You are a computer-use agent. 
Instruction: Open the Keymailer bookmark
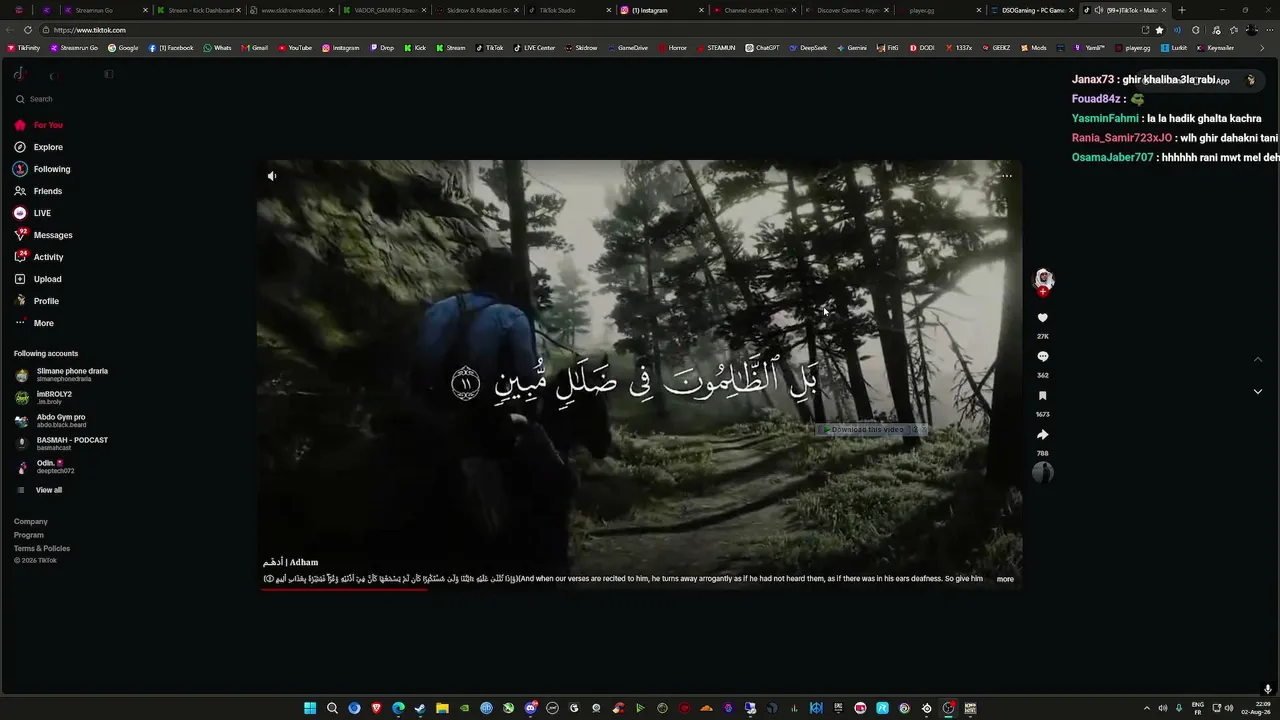(1215, 48)
